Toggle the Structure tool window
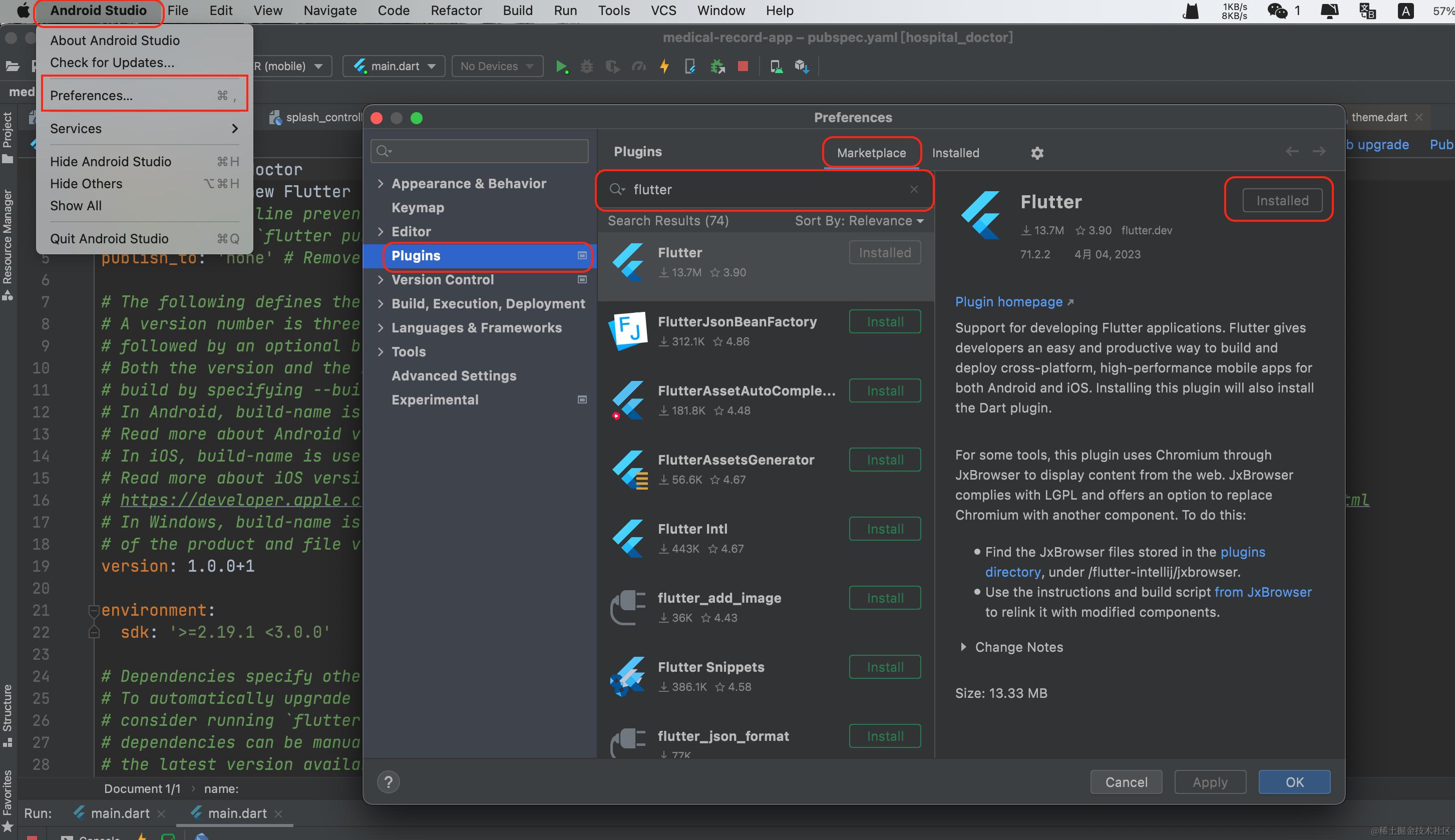 8,714
